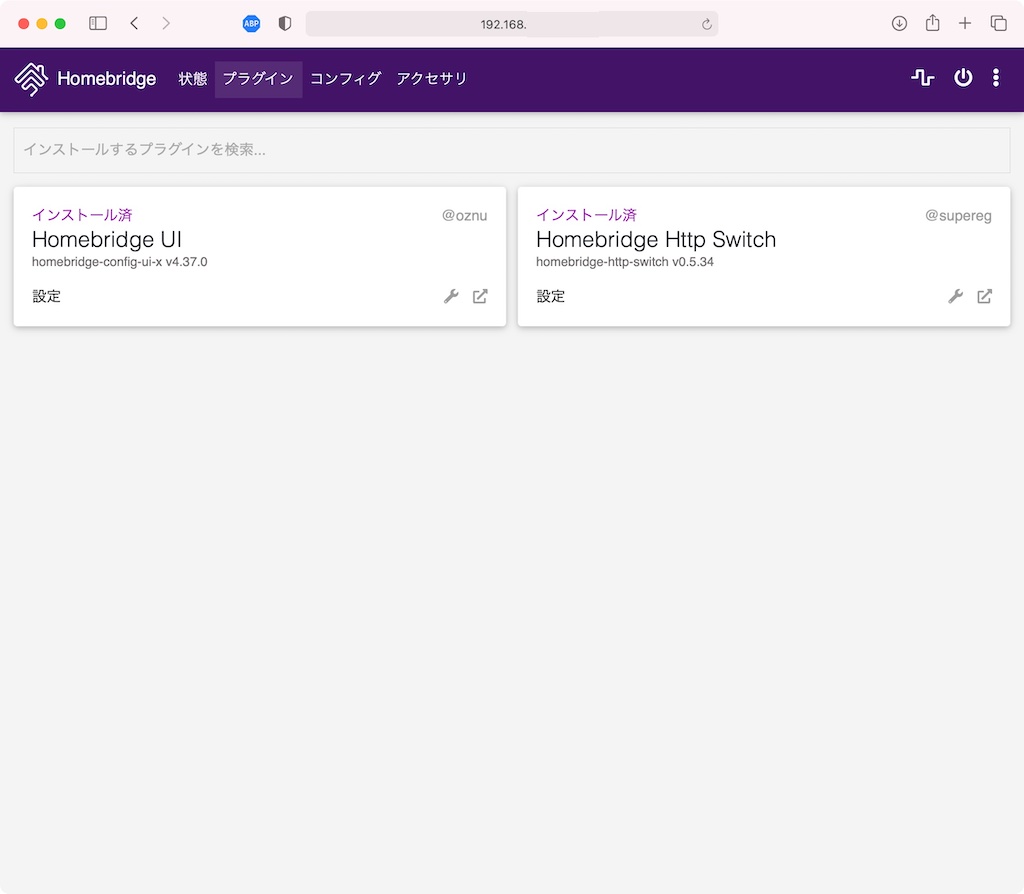Image resolution: width=1024 pixels, height=894 pixels.
Task: Focus the plugin search field
Action: 512,150
